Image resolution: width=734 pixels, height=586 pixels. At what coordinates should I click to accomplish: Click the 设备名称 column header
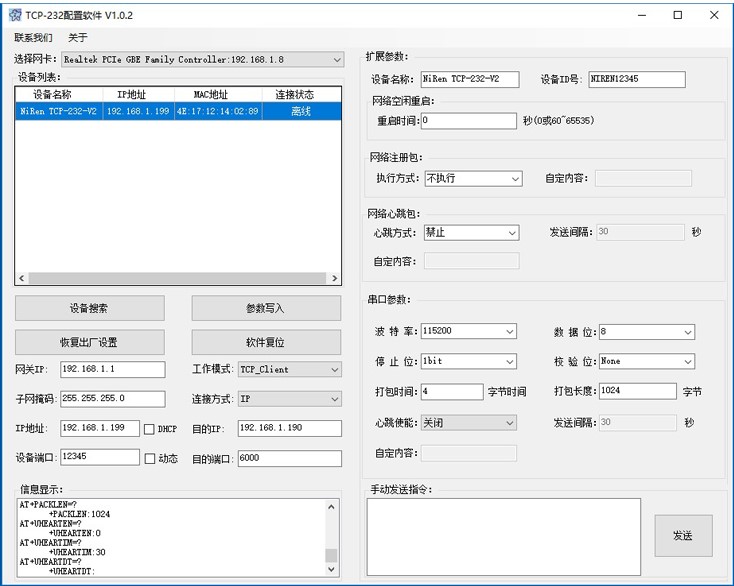point(59,95)
